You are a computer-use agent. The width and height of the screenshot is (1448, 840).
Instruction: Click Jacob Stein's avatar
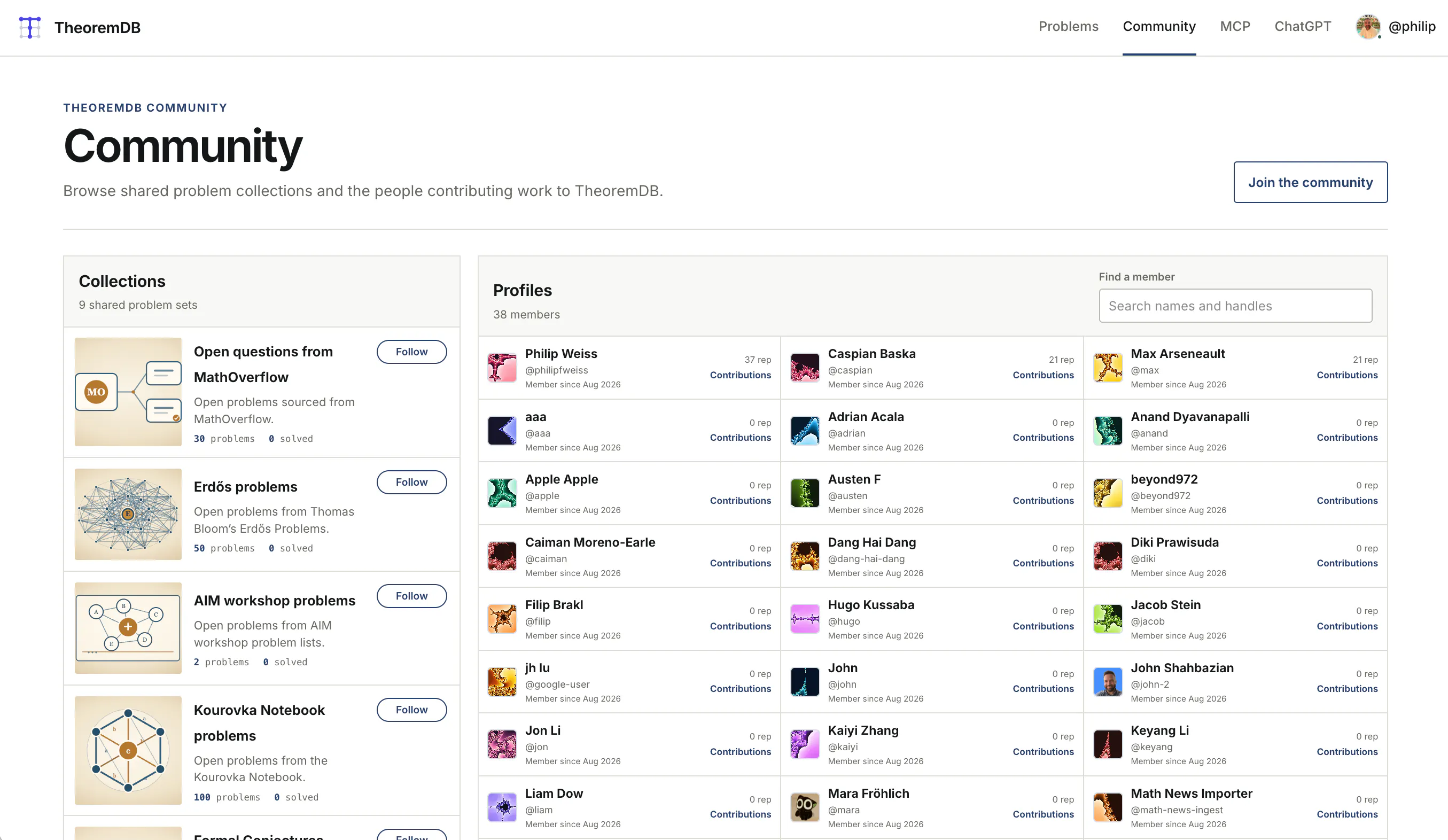1107,619
